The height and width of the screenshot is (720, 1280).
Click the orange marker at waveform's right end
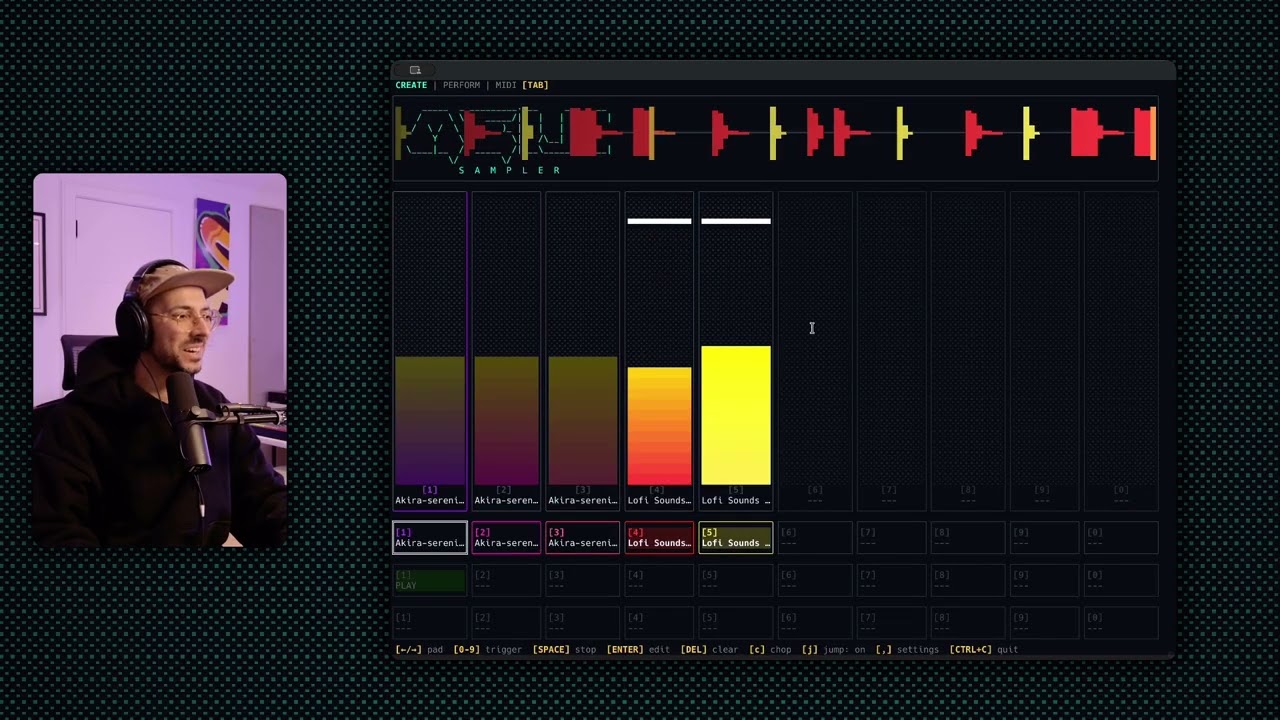(1153, 133)
